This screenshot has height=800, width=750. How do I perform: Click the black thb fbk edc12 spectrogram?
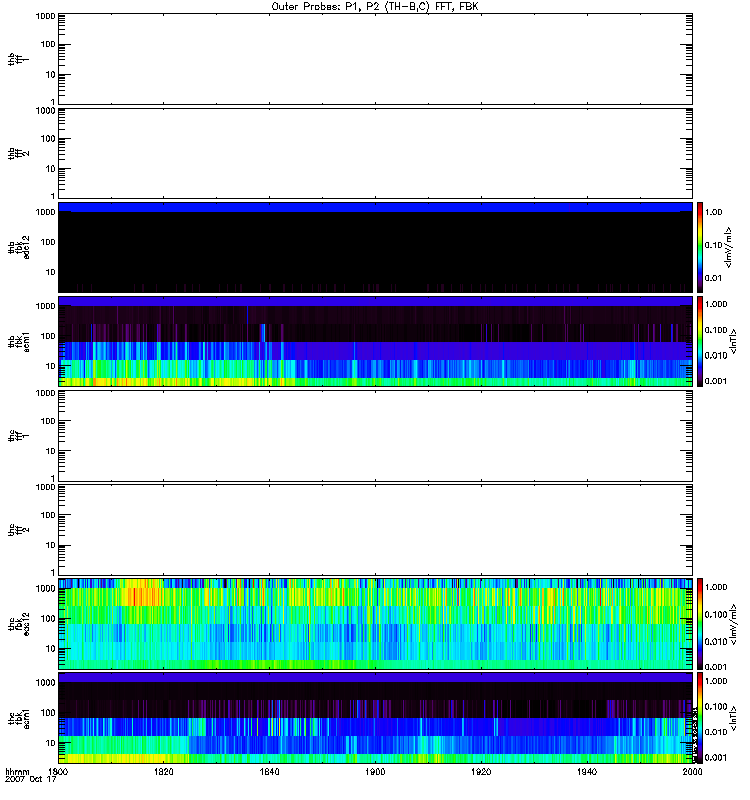click(x=375, y=247)
